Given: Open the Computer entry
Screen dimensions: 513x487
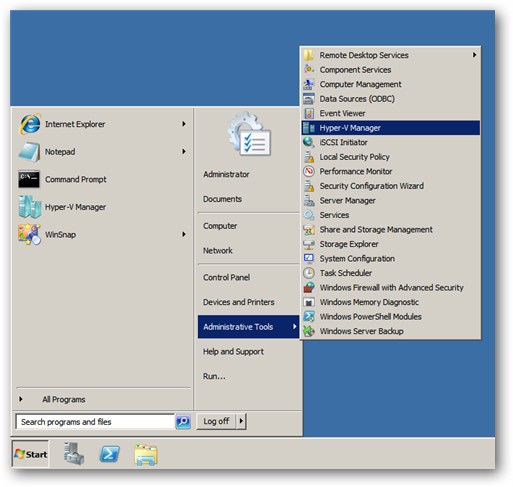Looking at the screenshot, I should tap(220, 226).
